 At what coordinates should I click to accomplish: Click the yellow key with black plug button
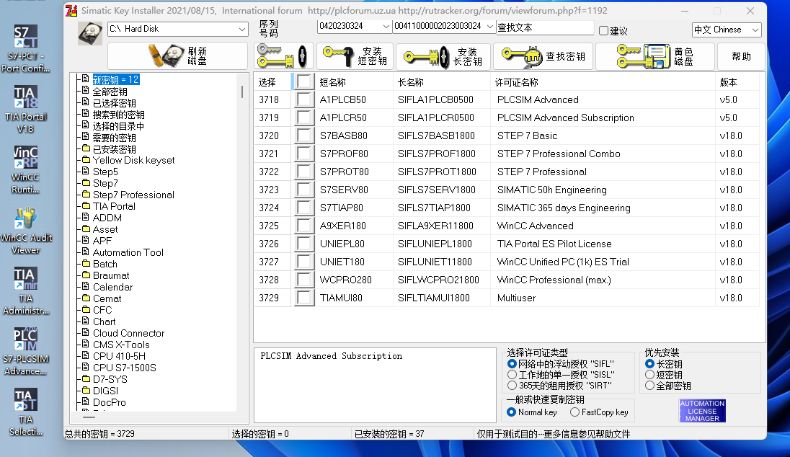[x=283, y=55]
